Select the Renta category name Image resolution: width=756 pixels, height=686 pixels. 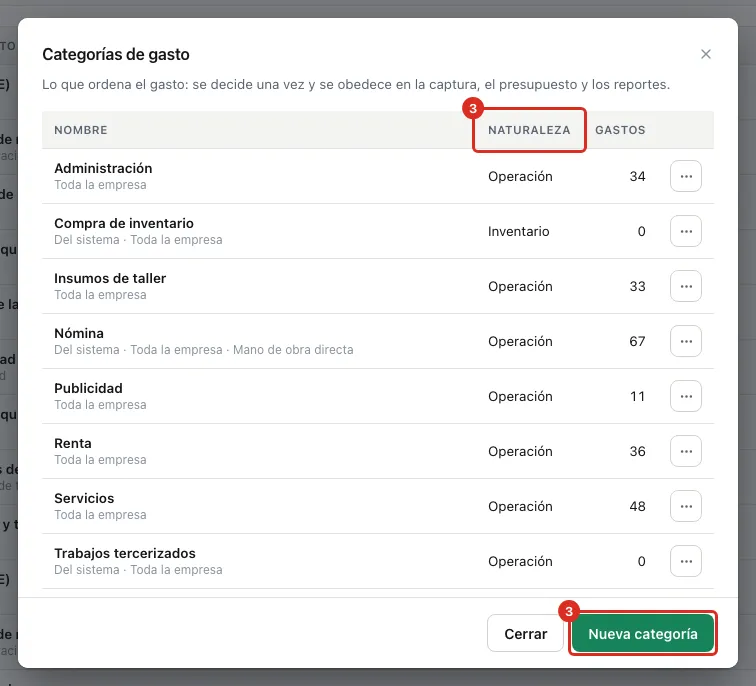pos(73,443)
